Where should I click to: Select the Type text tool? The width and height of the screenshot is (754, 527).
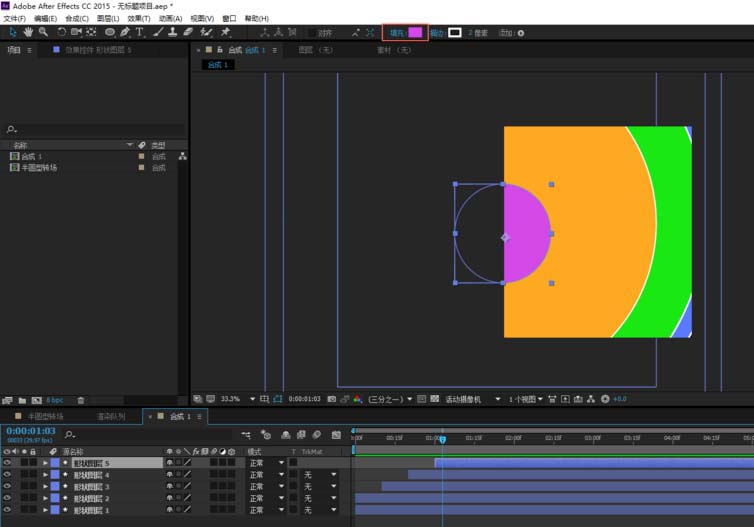coord(140,32)
